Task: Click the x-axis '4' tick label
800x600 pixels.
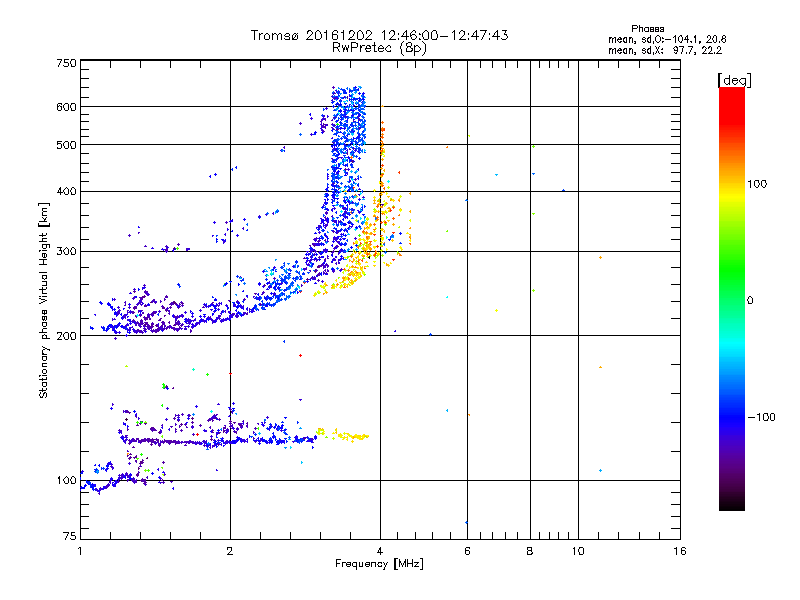Action: coord(380,551)
